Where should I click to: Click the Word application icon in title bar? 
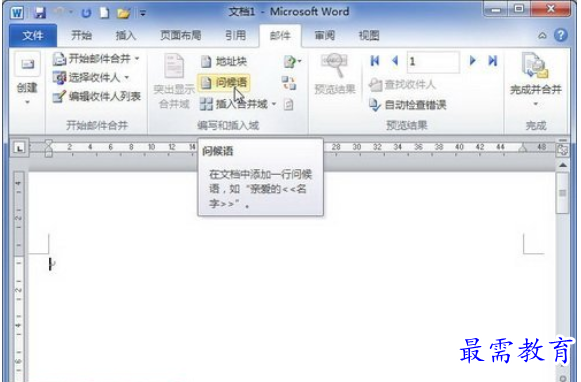[x=17, y=13]
